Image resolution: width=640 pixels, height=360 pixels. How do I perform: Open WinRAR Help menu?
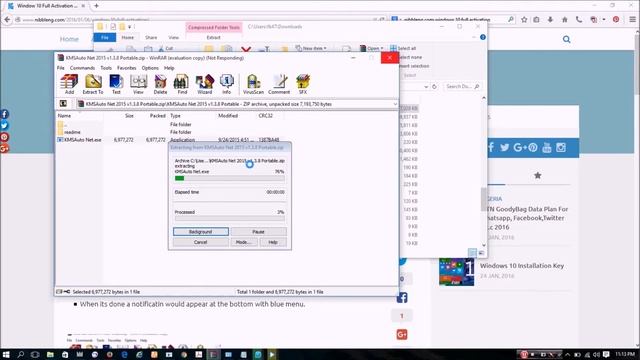point(169,68)
